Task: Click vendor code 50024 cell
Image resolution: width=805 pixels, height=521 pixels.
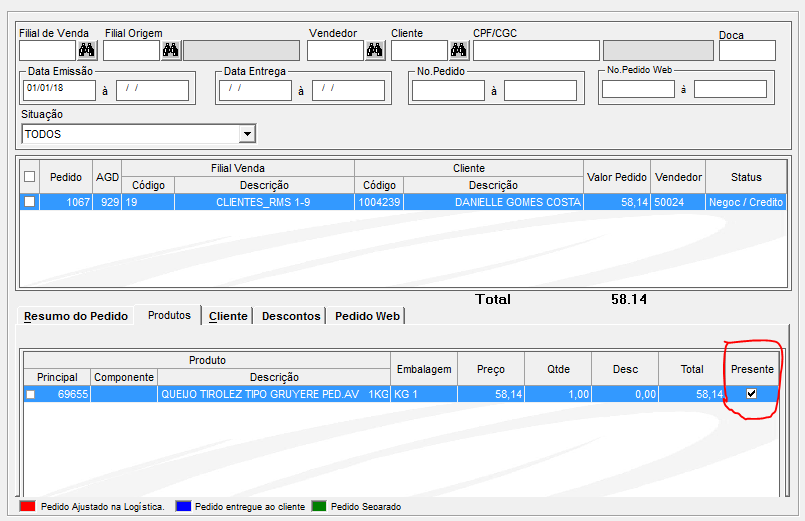Action: point(678,202)
